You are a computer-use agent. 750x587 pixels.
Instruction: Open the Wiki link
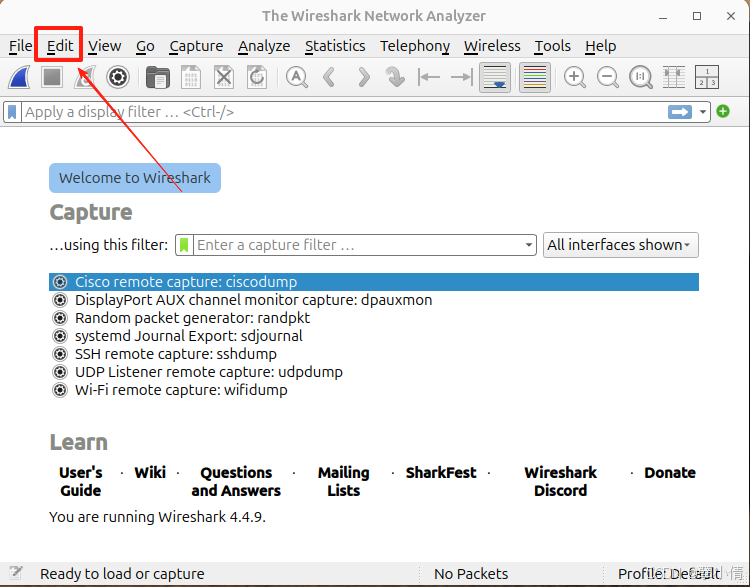point(150,473)
